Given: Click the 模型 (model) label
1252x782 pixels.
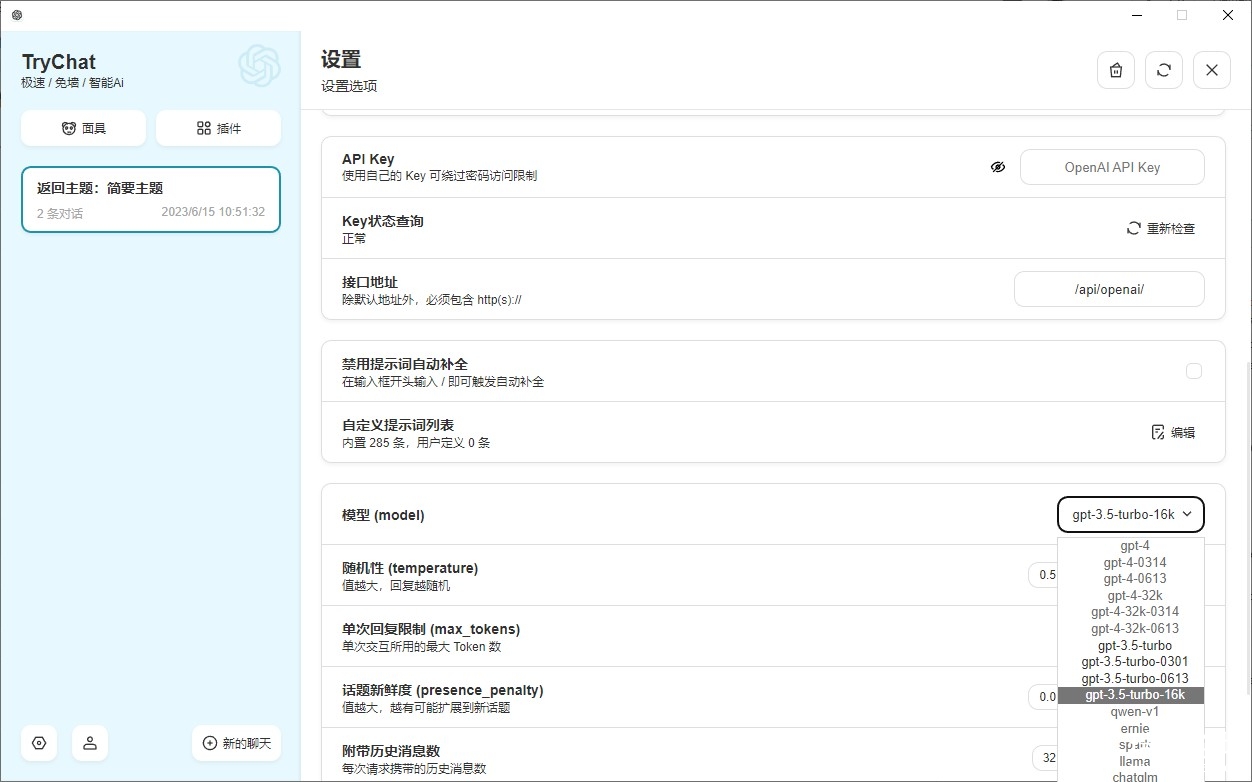Looking at the screenshot, I should [383, 515].
